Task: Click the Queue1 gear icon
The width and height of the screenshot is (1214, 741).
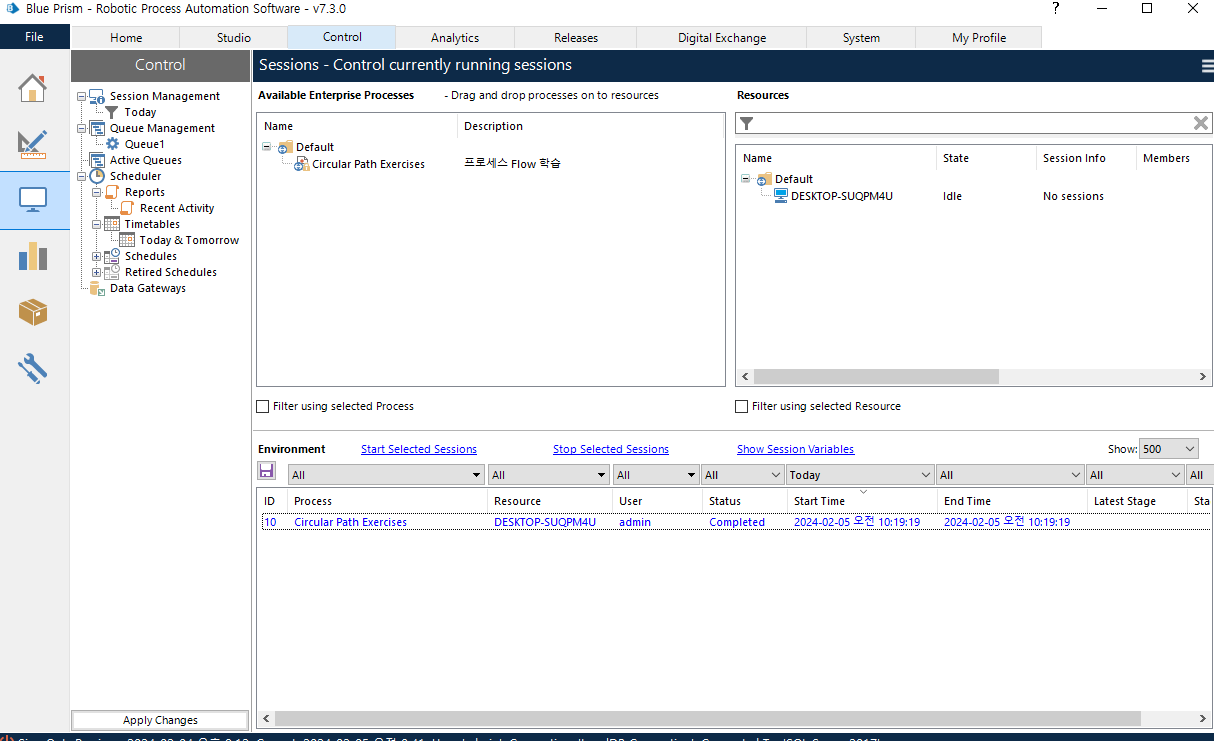Action: coord(113,144)
